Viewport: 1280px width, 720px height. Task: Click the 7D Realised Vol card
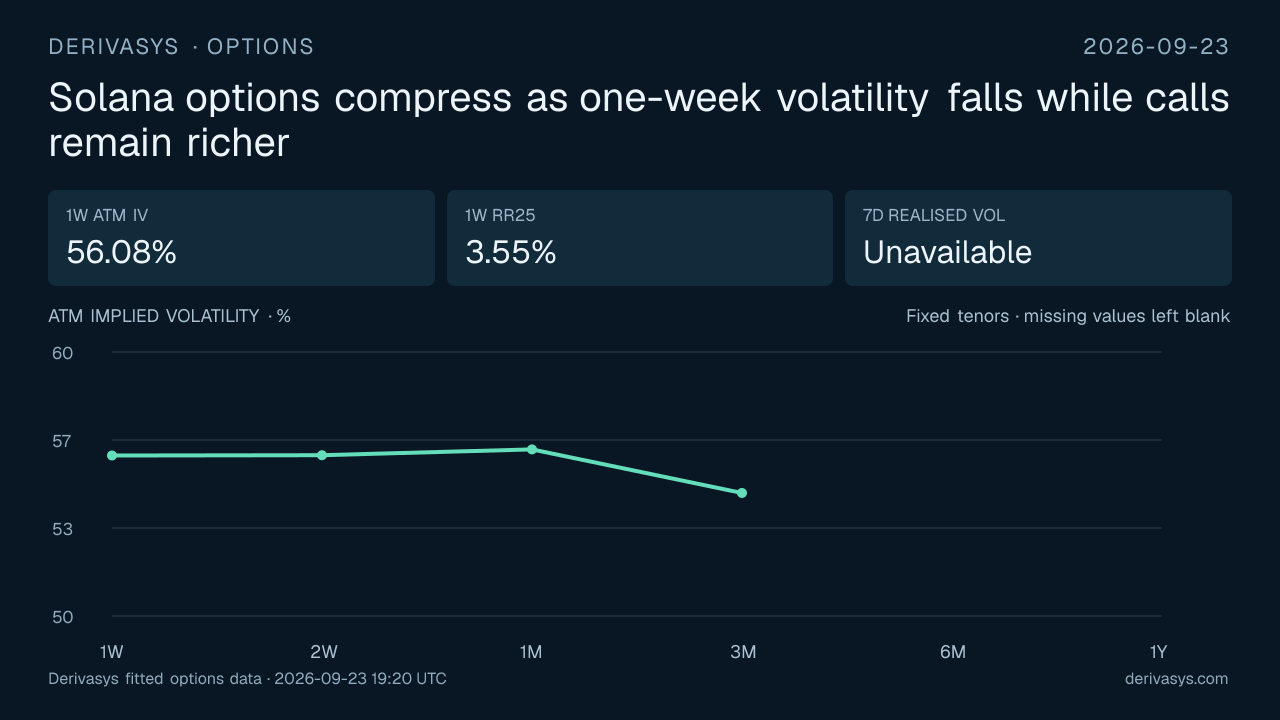pyautogui.click(x=1038, y=238)
